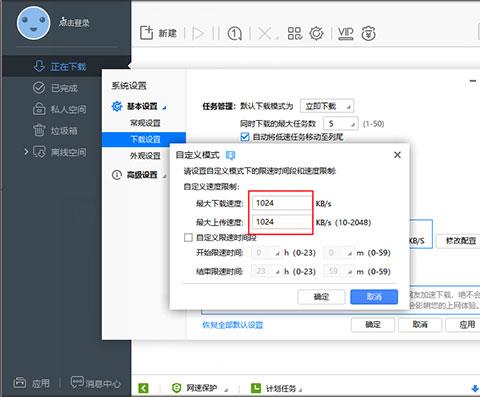This screenshot has width=480, height=397.
Task: Close the 自定义模式 dialog
Action: point(397,155)
